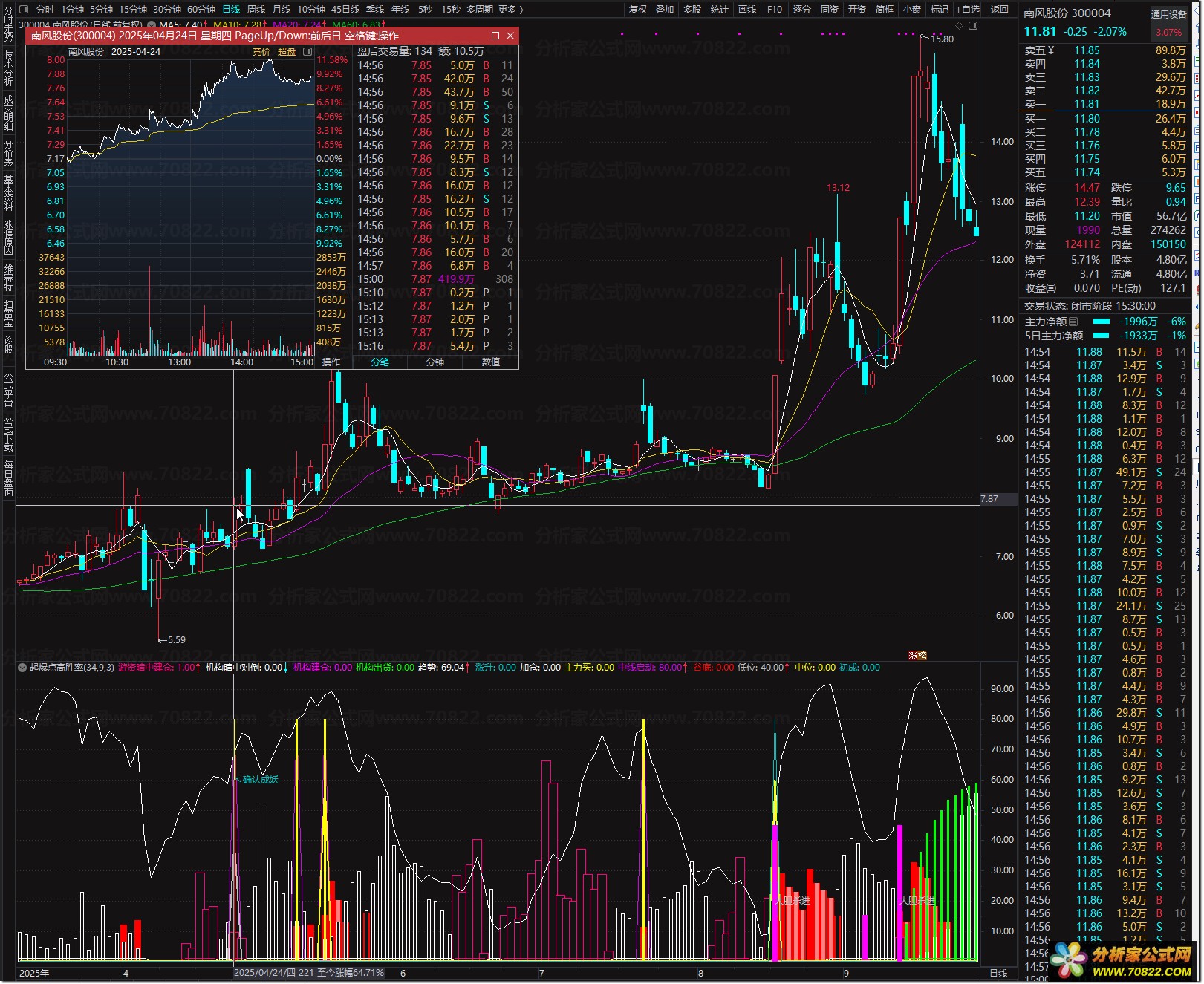Image resolution: width=1204 pixels, height=984 pixels.
Task: Expand the 更多 periods dropdown
Action: 511,10
